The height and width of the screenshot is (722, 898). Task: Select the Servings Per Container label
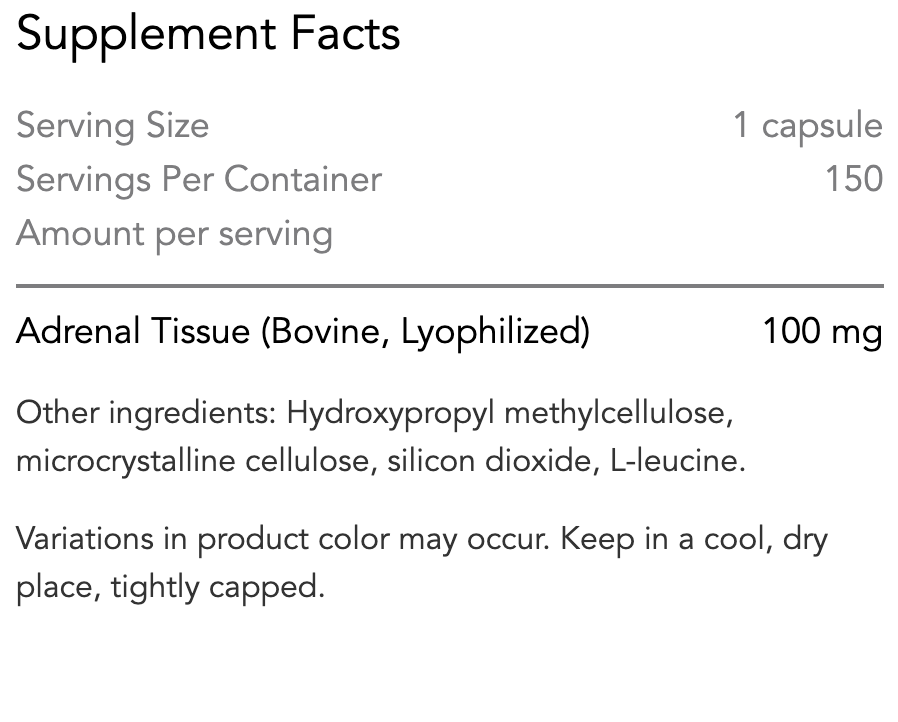(x=199, y=179)
